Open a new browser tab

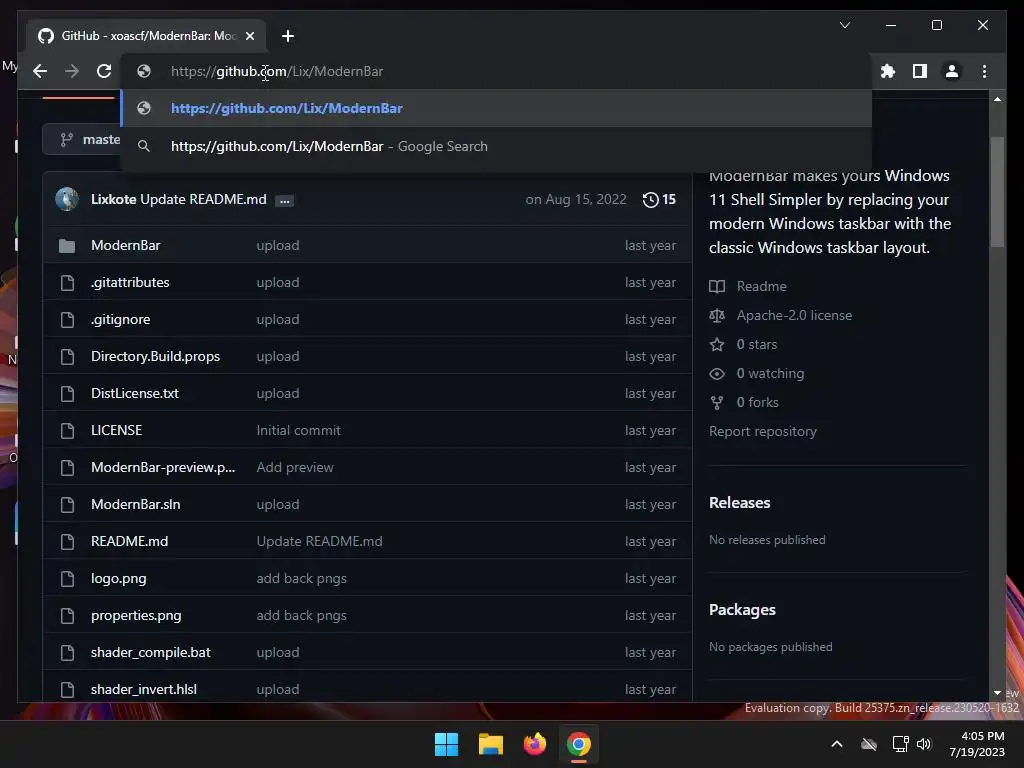[287, 36]
